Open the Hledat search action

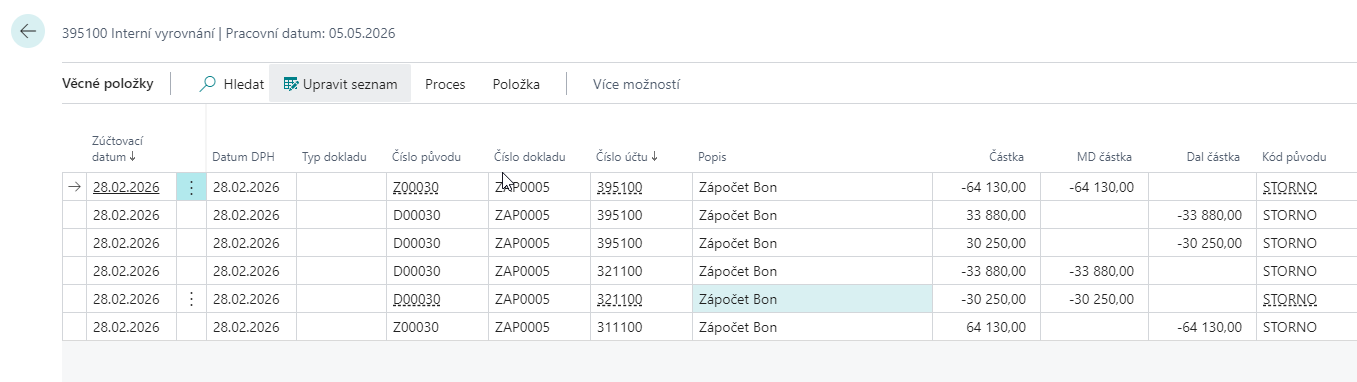click(x=232, y=84)
